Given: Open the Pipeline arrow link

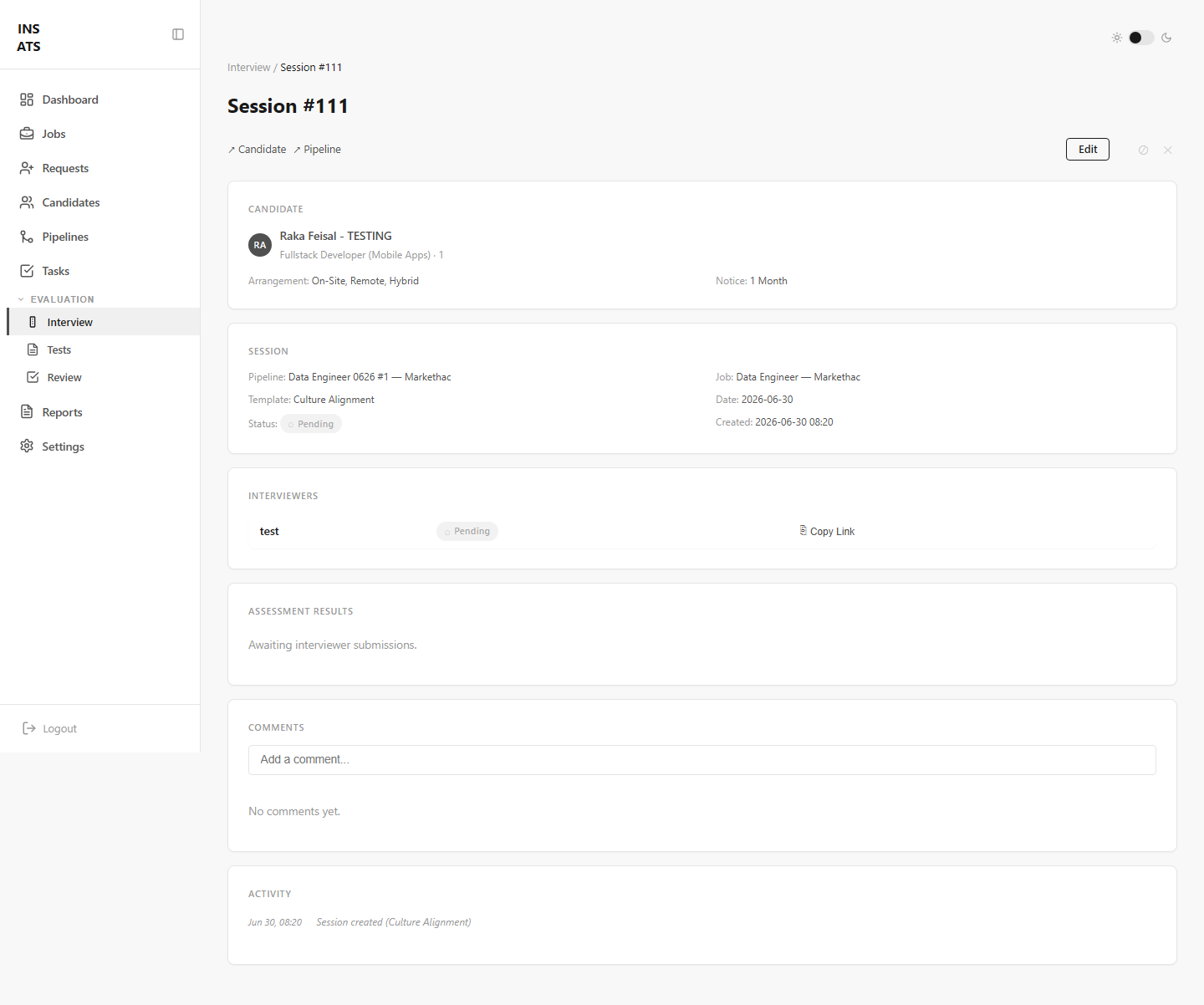Looking at the screenshot, I should [317, 150].
